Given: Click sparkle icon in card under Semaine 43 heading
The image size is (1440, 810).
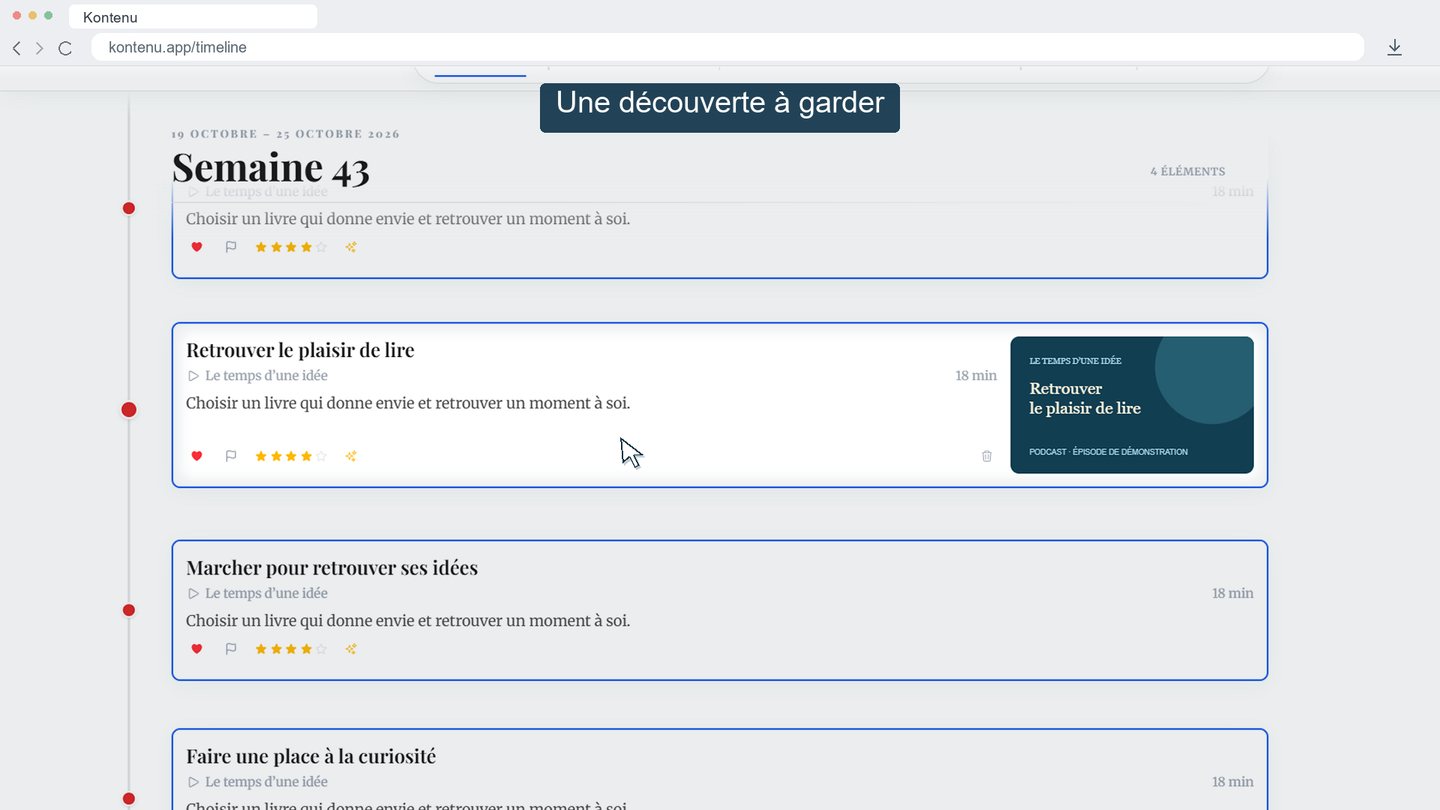Looking at the screenshot, I should pos(351,247).
